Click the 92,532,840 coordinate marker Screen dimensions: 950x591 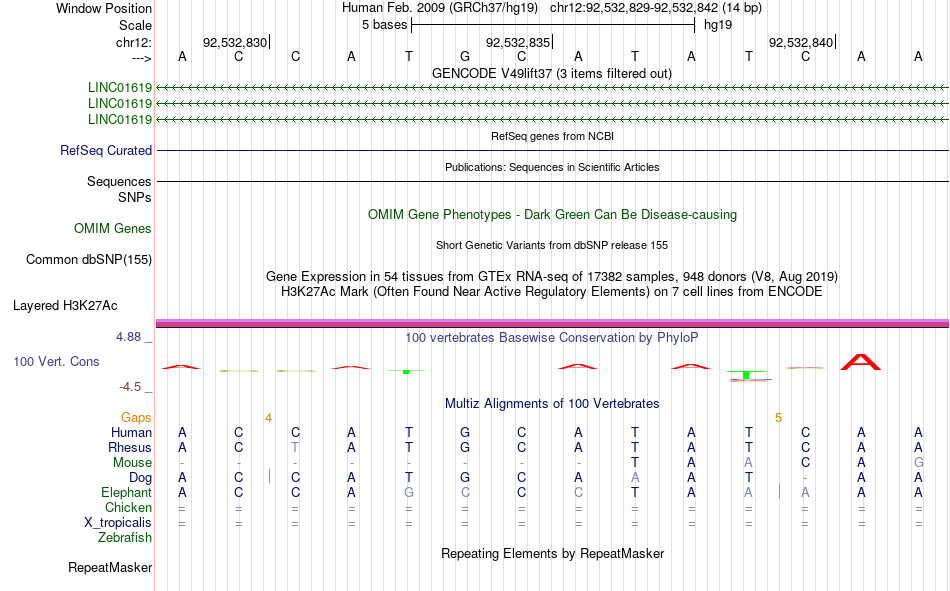[801, 42]
